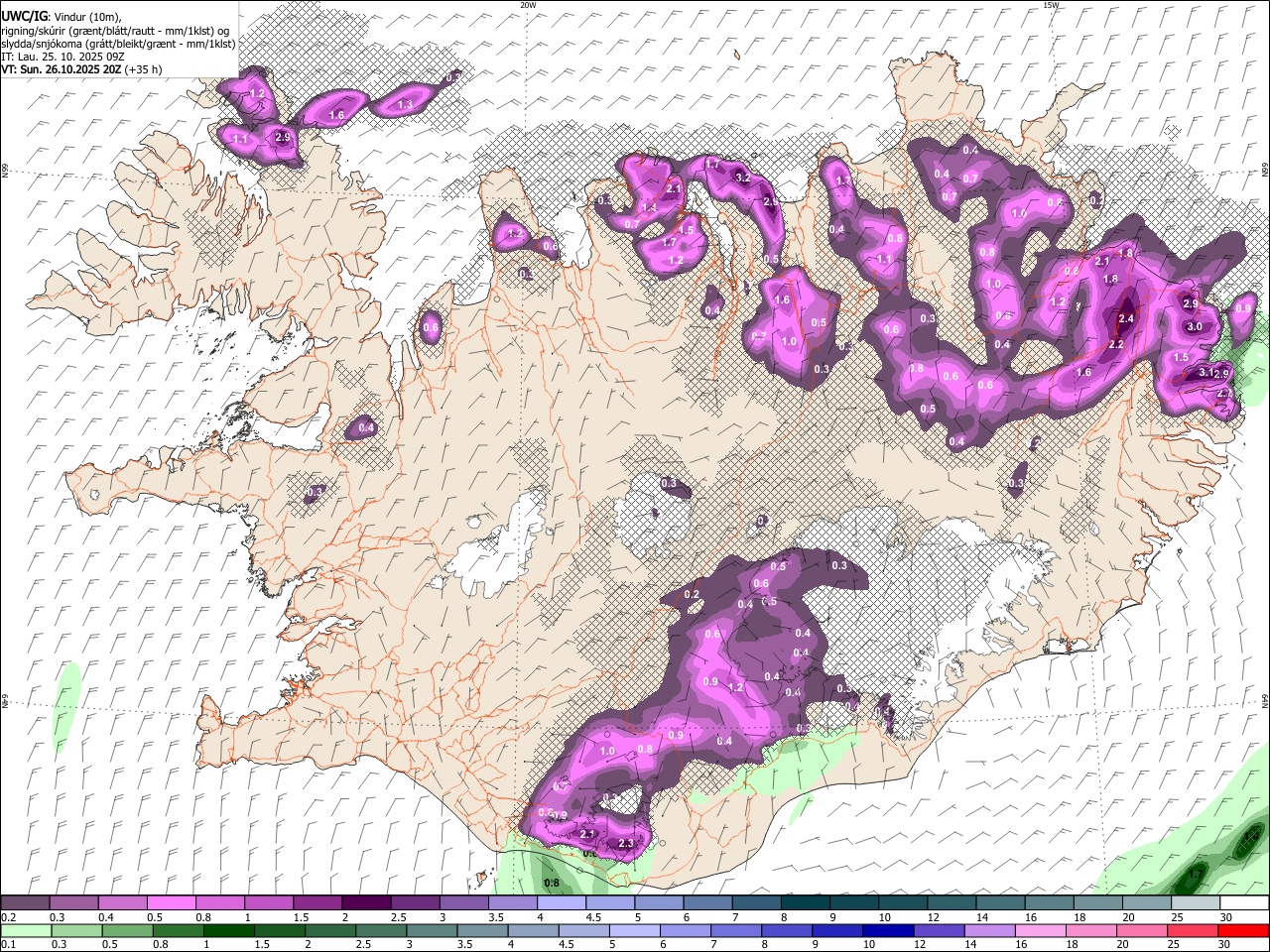Select the lavender upper swatch between 4 and 4.5

[562, 903]
